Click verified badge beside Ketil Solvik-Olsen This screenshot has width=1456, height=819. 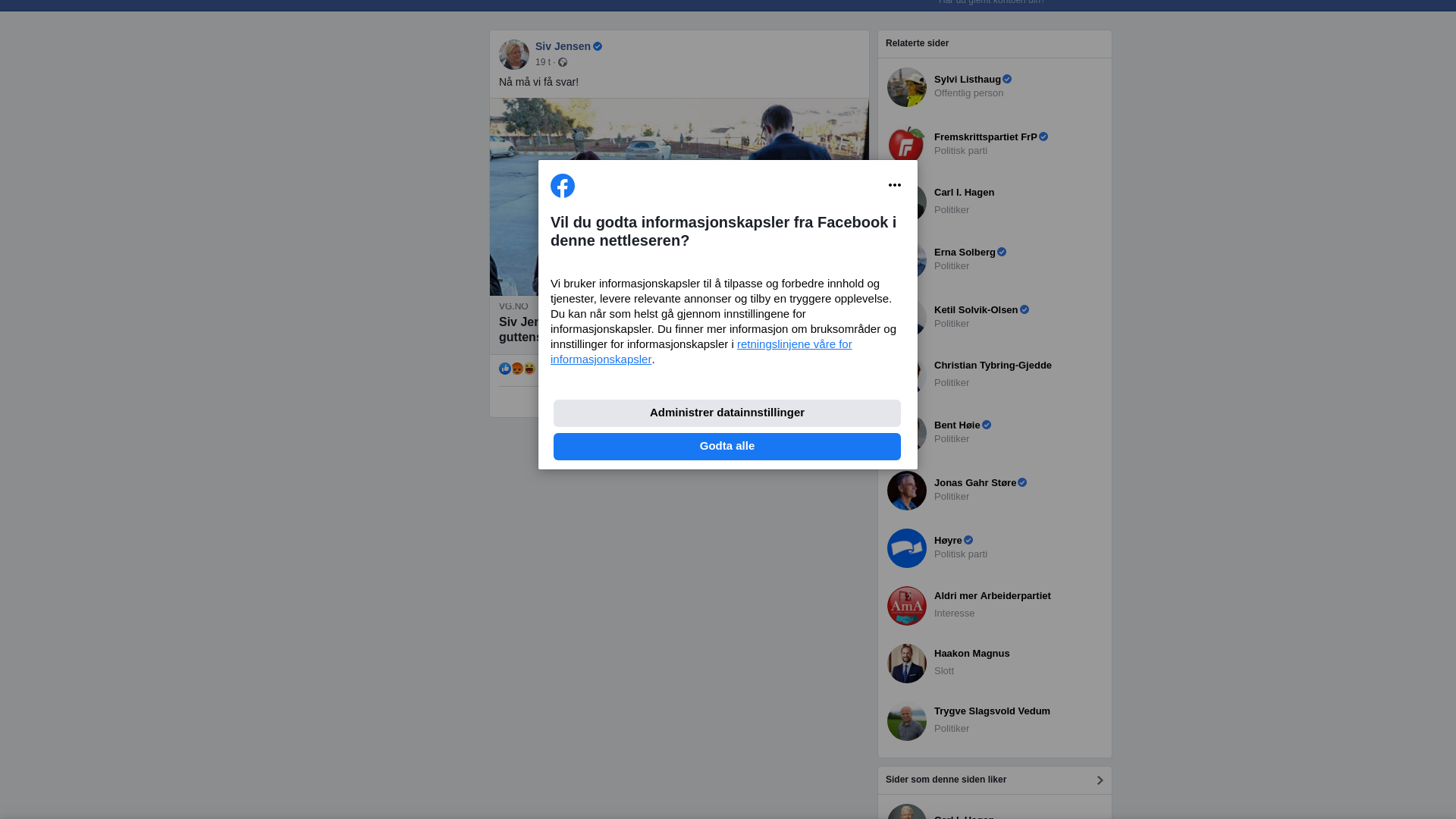tap(1025, 310)
